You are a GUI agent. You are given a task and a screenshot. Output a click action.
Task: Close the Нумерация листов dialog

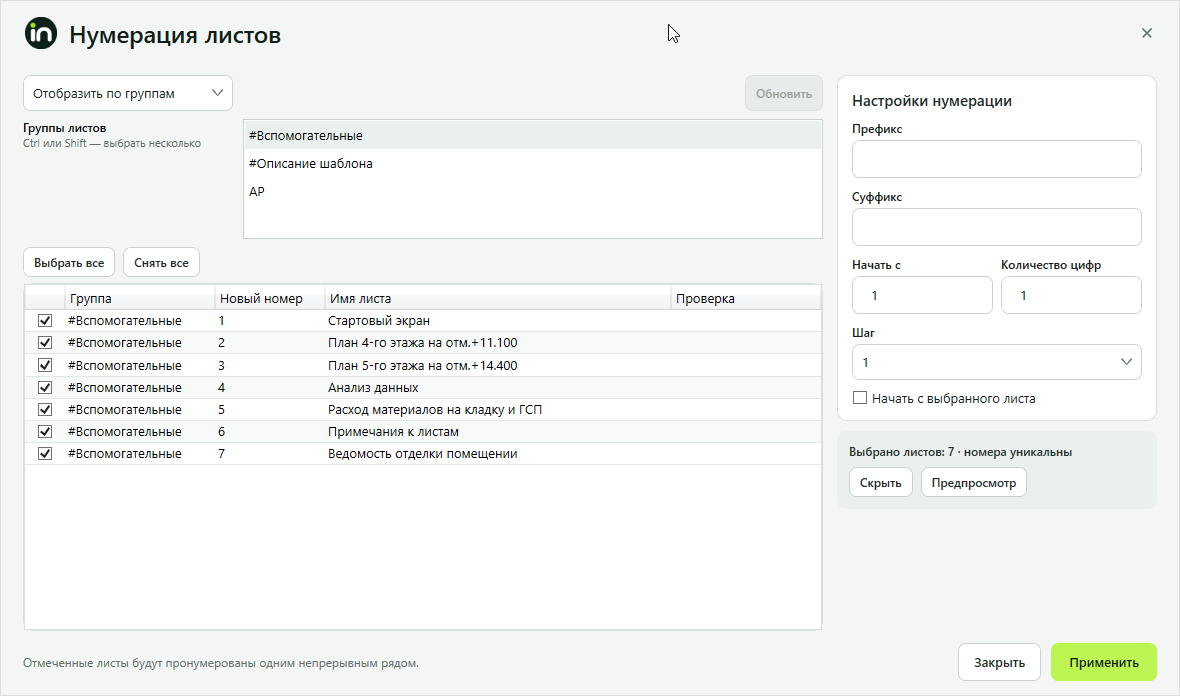click(x=1146, y=33)
